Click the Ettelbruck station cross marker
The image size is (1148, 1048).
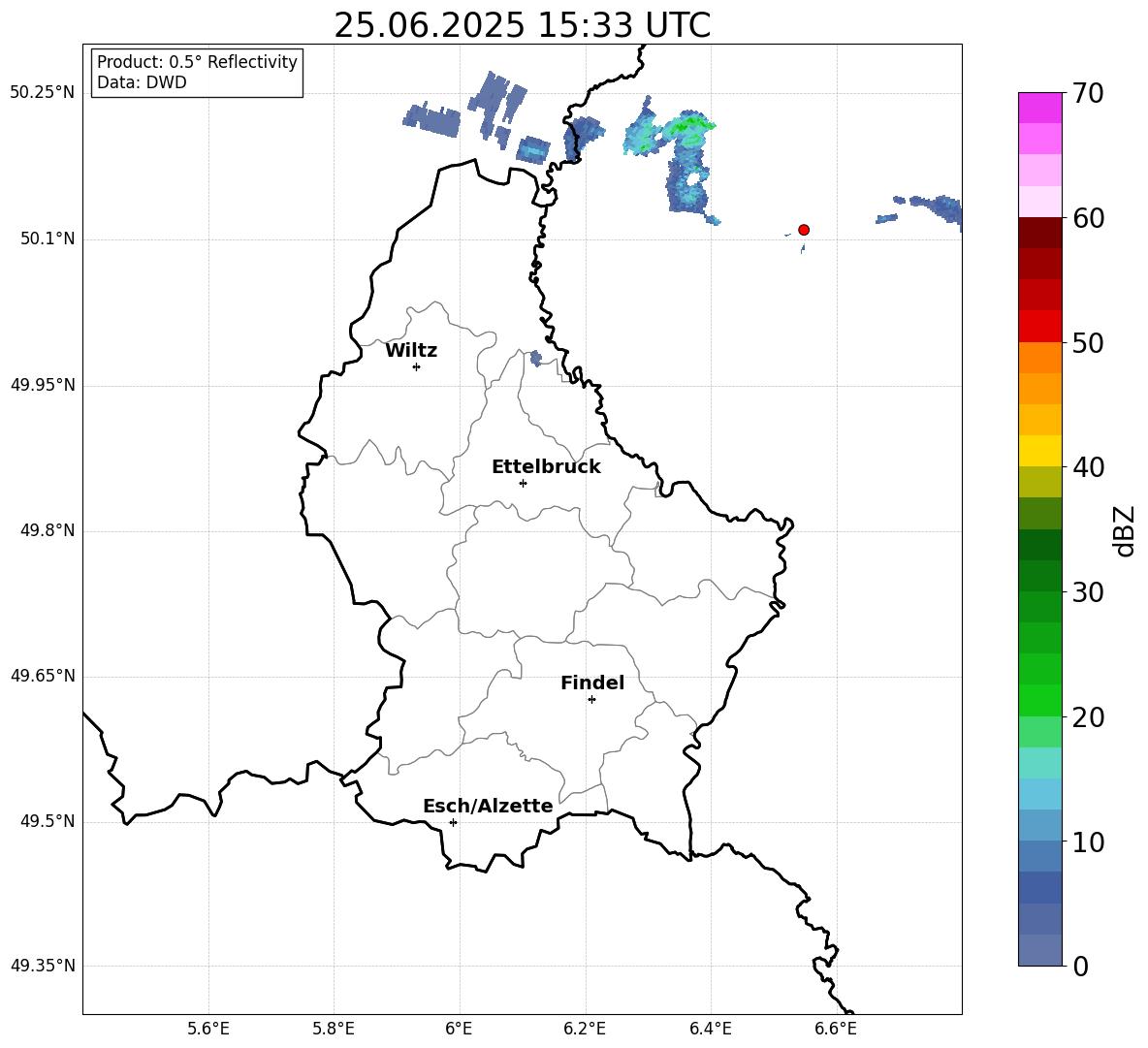(523, 483)
